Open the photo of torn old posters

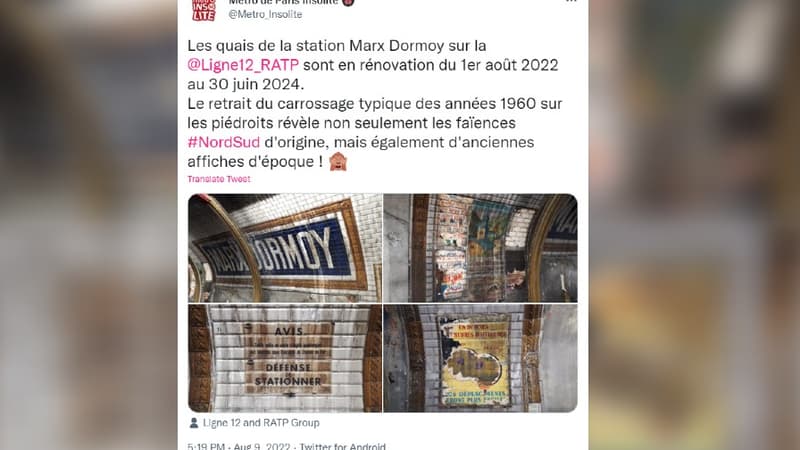[480, 248]
